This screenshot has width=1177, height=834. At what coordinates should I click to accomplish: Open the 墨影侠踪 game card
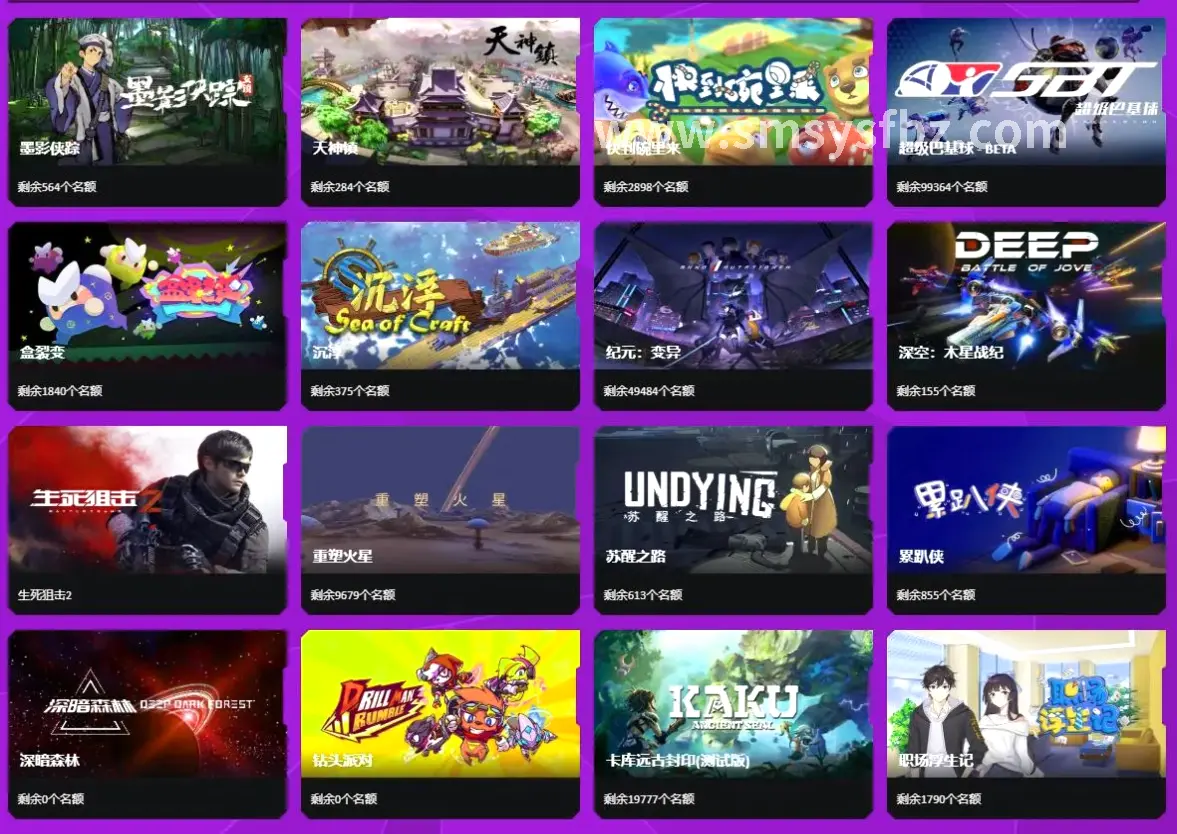147,112
